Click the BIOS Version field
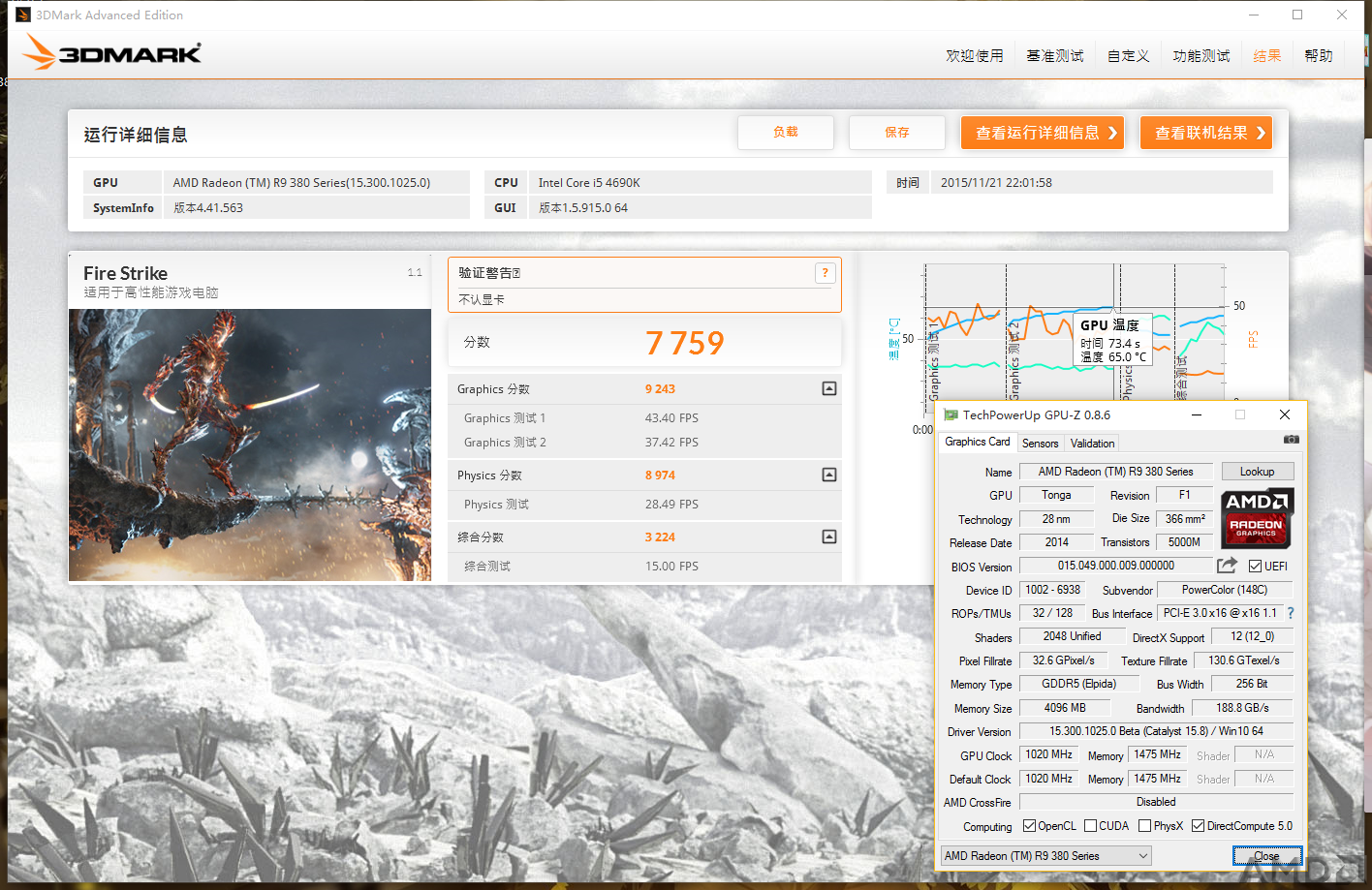Image resolution: width=1372 pixels, height=890 pixels. 1115,566
